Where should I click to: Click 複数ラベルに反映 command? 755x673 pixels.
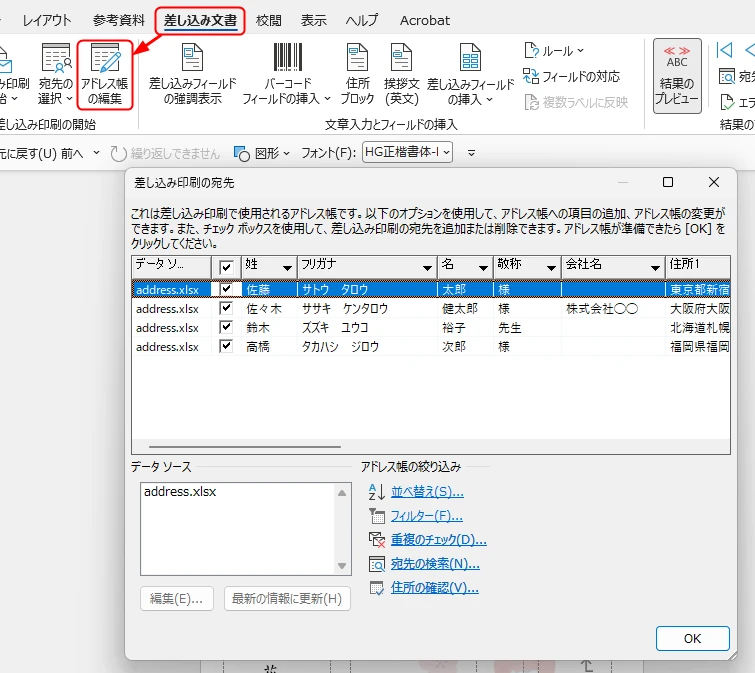pos(576,102)
